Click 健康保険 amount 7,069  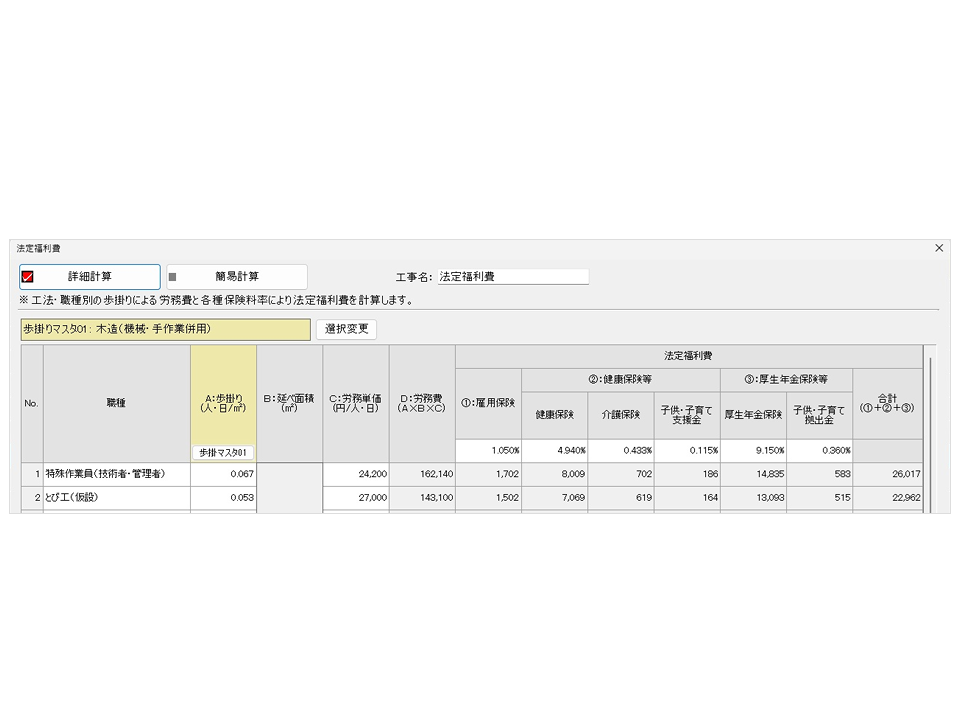tap(555, 498)
